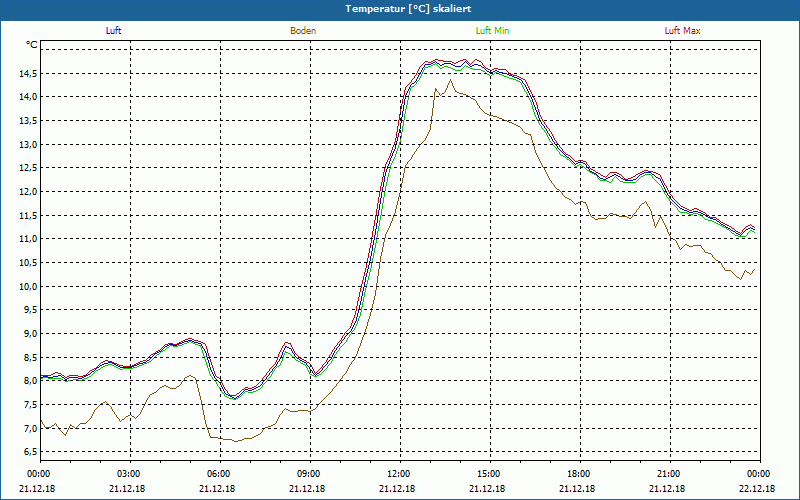Click the '11,0' y-axis value
Image resolution: width=800 pixels, height=500 pixels.
tap(28, 239)
